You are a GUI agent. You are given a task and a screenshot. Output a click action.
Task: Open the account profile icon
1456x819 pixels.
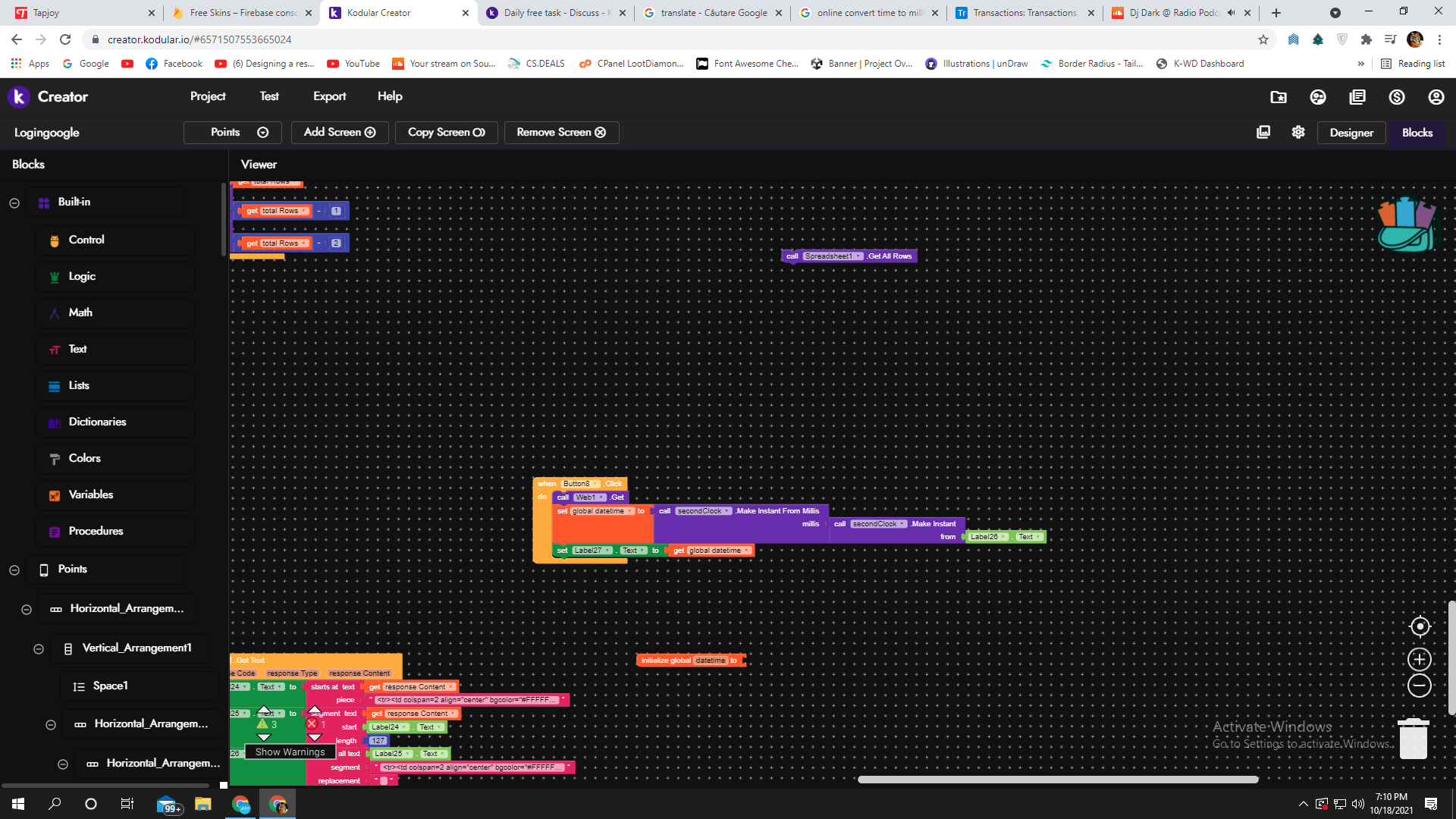point(1436,97)
